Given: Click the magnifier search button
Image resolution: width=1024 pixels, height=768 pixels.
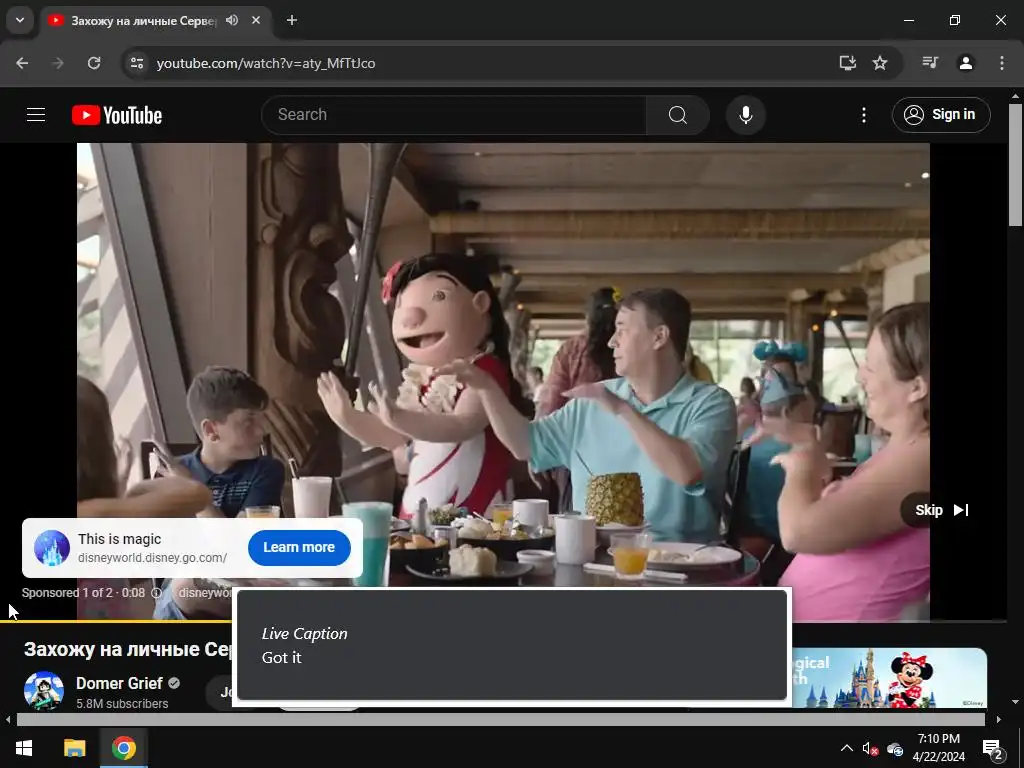Looking at the screenshot, I should [678, 115].
